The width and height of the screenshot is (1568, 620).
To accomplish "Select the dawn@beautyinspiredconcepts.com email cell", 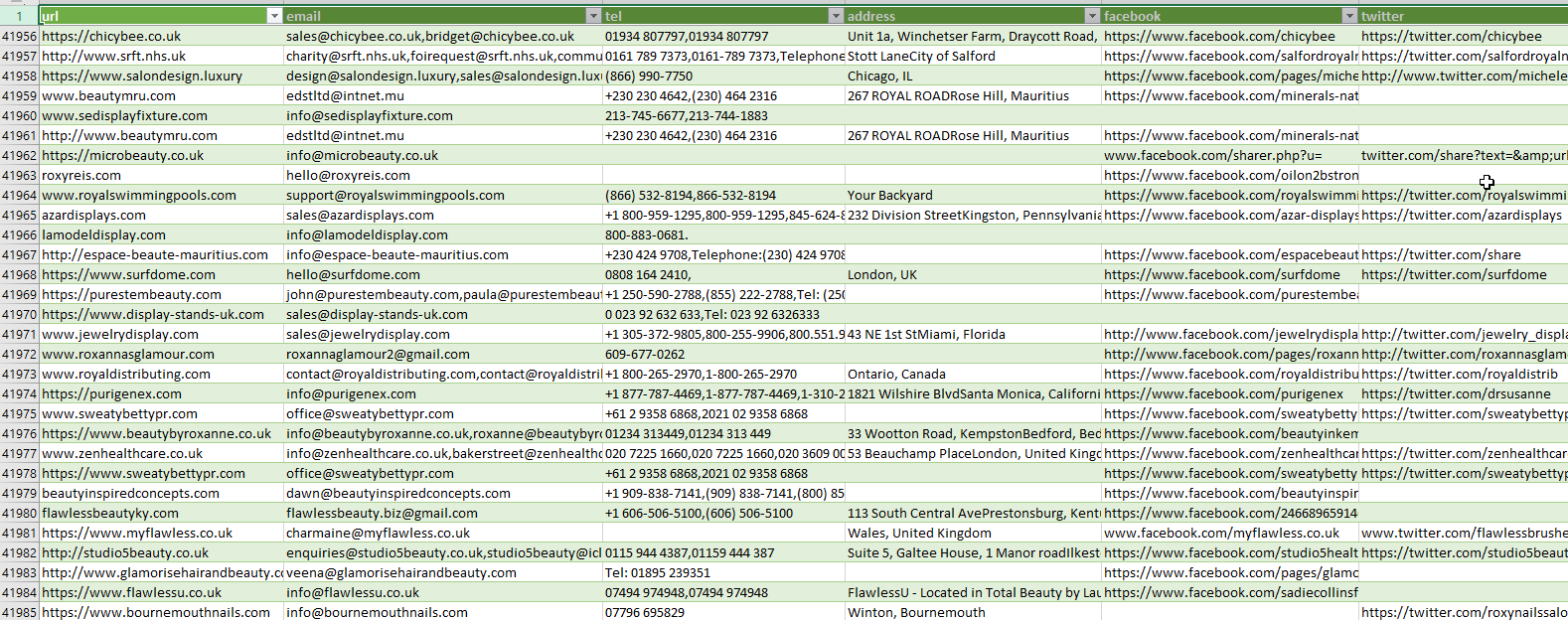I will click(443, 493).
